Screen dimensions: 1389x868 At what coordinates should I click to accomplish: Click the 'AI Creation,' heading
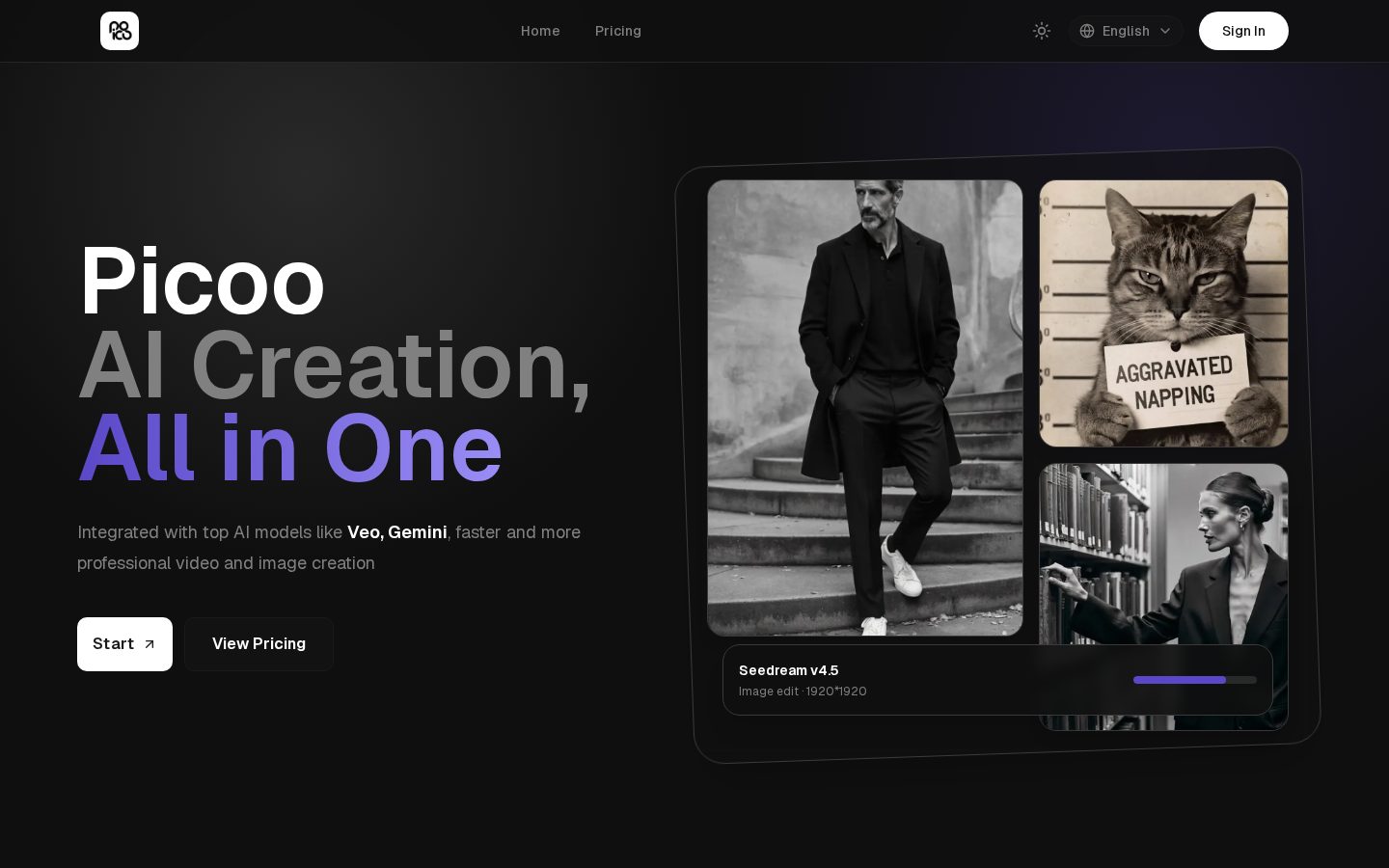coord(334,366)
